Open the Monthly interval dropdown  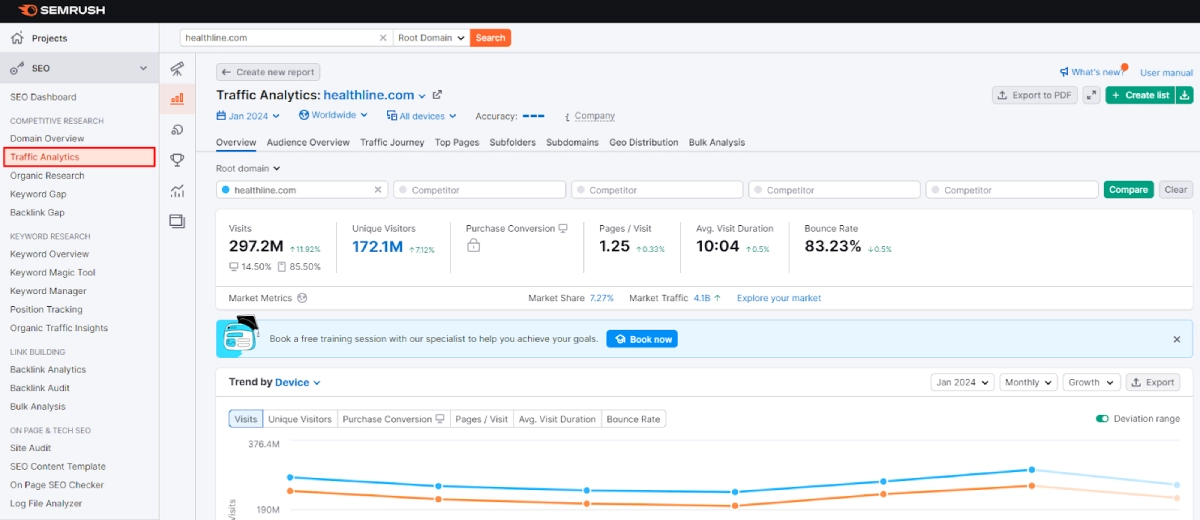(x=1028, y=382)
